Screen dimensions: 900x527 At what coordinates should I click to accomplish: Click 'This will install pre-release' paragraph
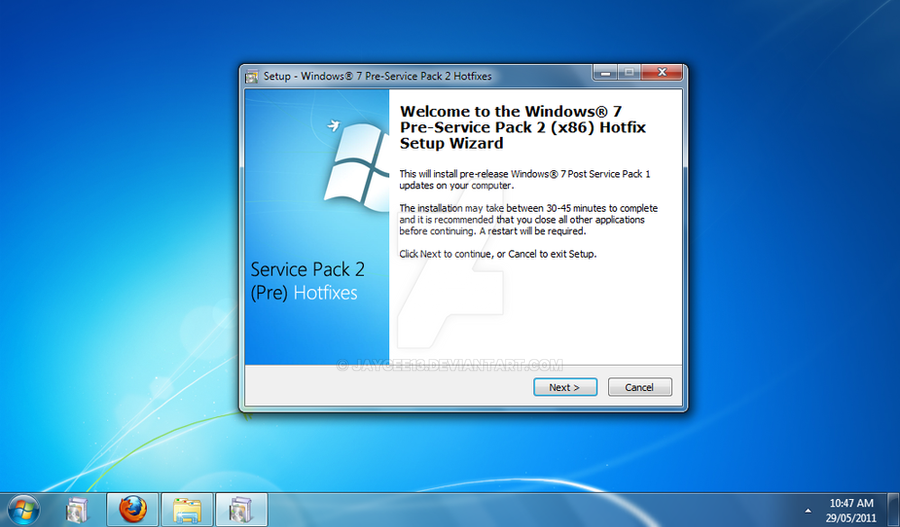pos(525,179)
